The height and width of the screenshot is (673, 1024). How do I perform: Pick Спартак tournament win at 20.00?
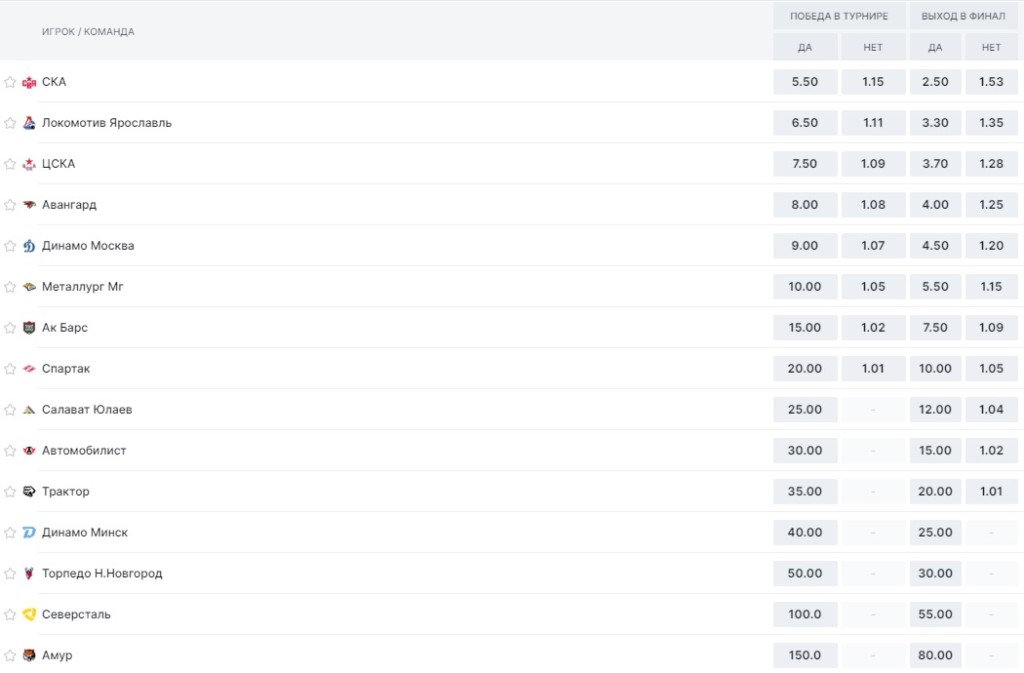pos(805,369)
